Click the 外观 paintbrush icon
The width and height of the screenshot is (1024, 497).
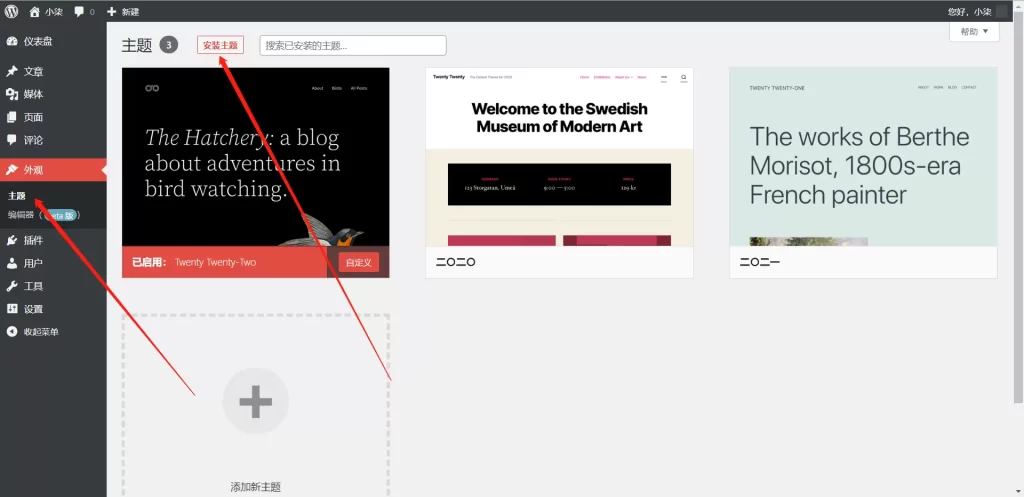pos(12,170)
